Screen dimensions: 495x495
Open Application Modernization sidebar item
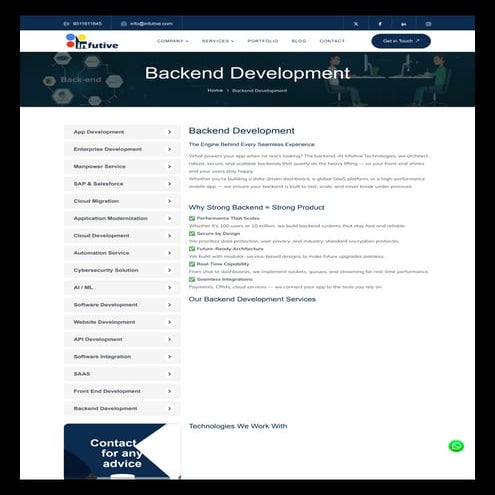point(122,218)
